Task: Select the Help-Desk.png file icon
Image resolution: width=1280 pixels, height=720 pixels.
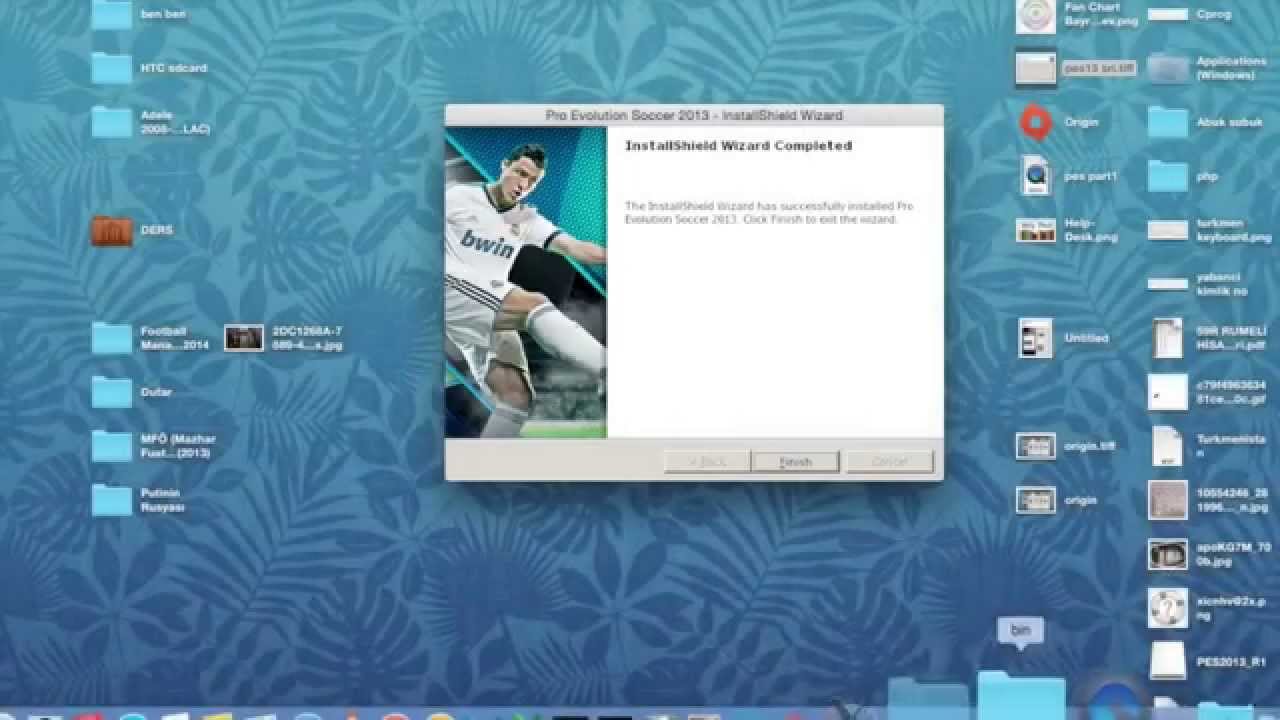Action: click(1036, 230)
